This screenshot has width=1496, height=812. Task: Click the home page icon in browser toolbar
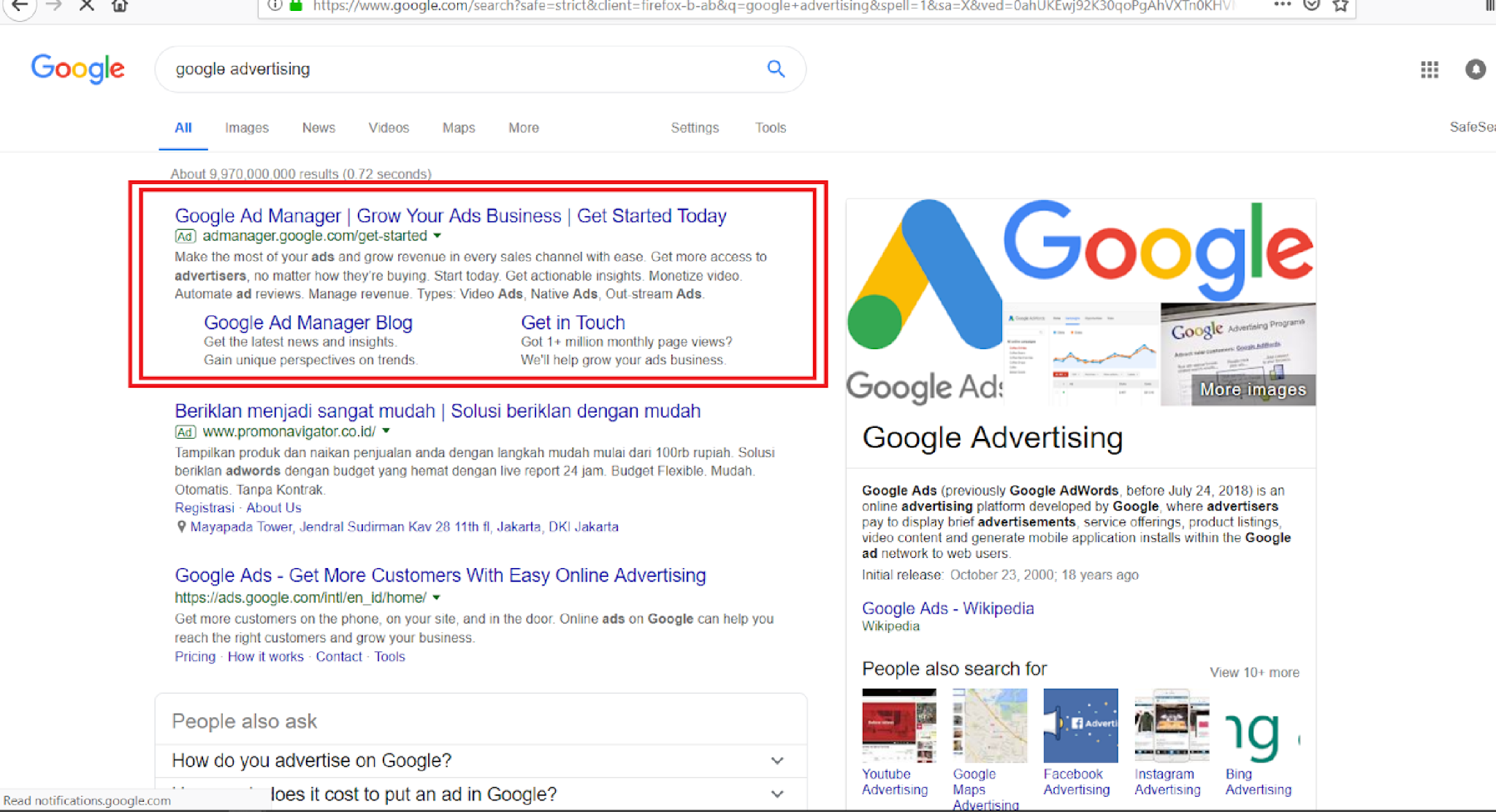pos(118,7)
